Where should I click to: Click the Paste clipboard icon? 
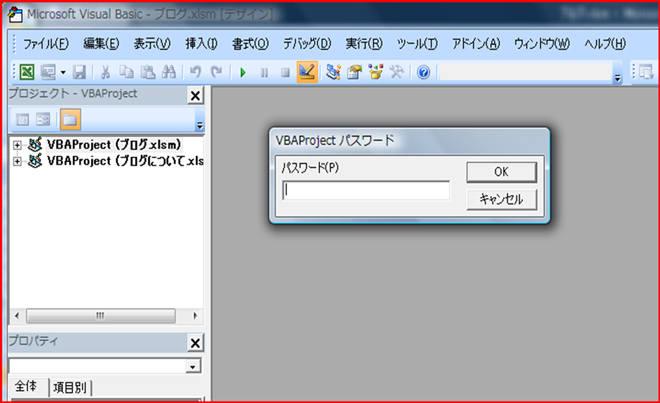pos(148,72)
